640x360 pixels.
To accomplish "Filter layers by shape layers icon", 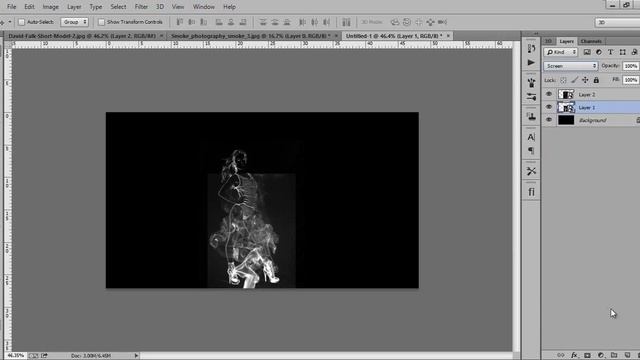I will 622,52.
